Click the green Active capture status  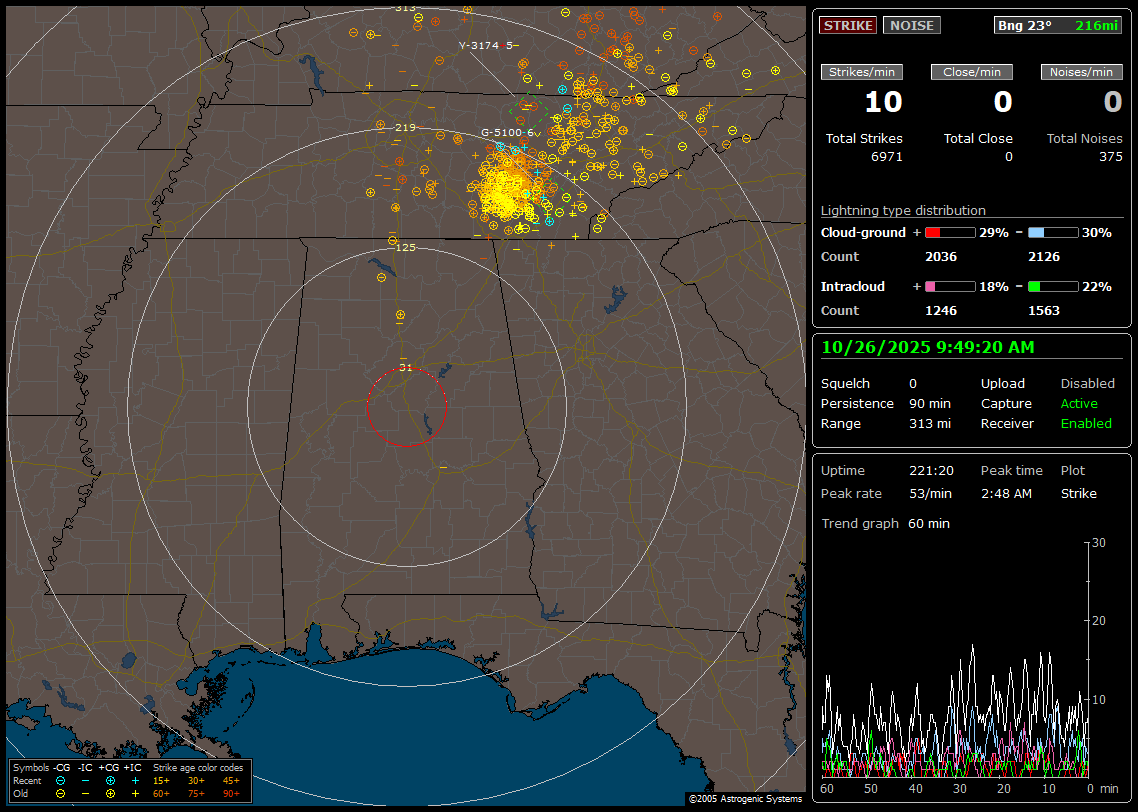tap(1079, 404)
